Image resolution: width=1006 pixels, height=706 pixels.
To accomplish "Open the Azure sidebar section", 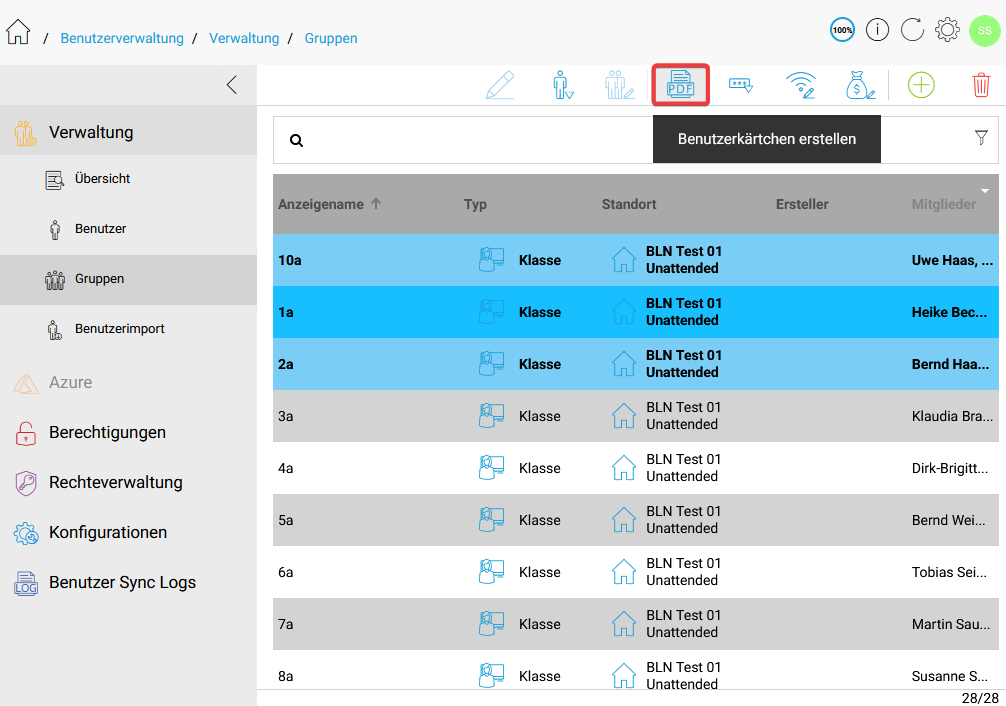I will [x=128, y=383].
